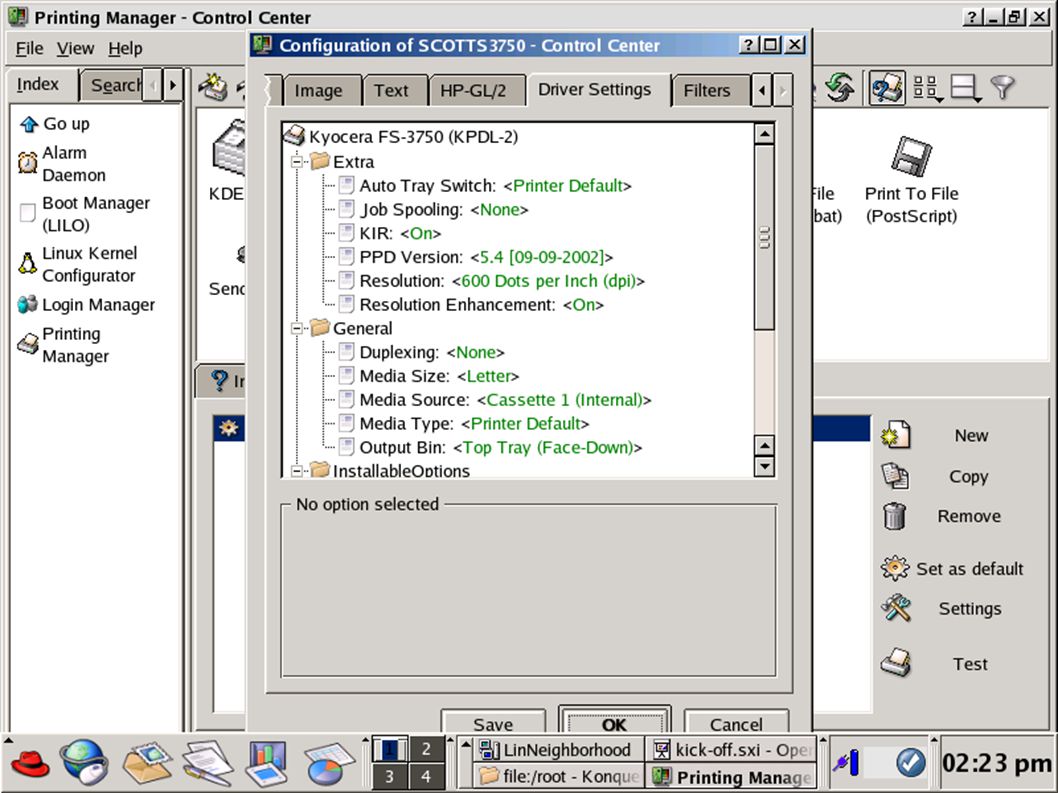This screenshot has height=793, width=1058.
Task: Open the Alarm Daemon clock icon
Action: point(28,163)
